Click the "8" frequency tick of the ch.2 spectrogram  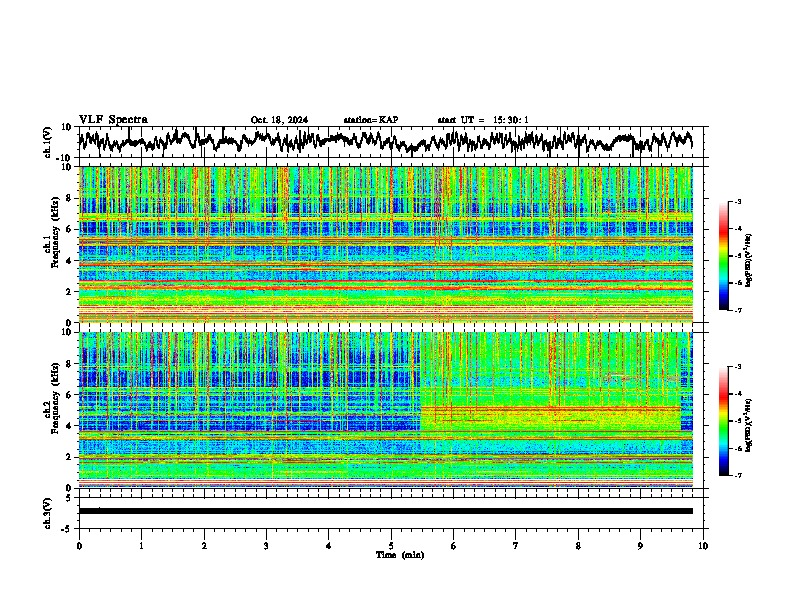coord(71,364)
